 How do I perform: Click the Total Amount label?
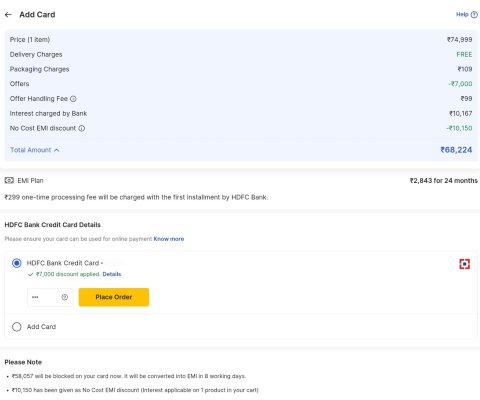(x=30, y=150)
